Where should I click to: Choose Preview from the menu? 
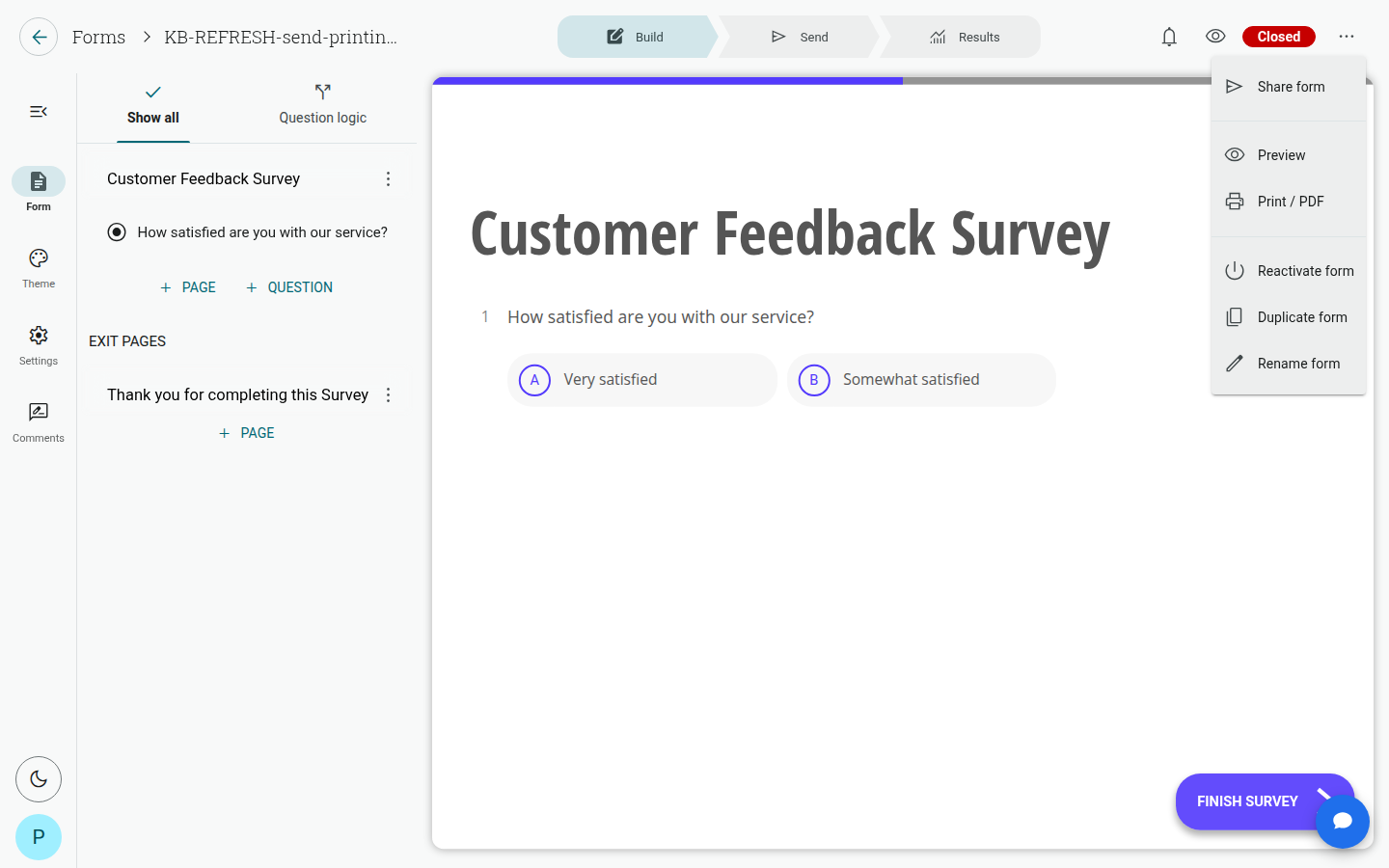click(1289, 155)
